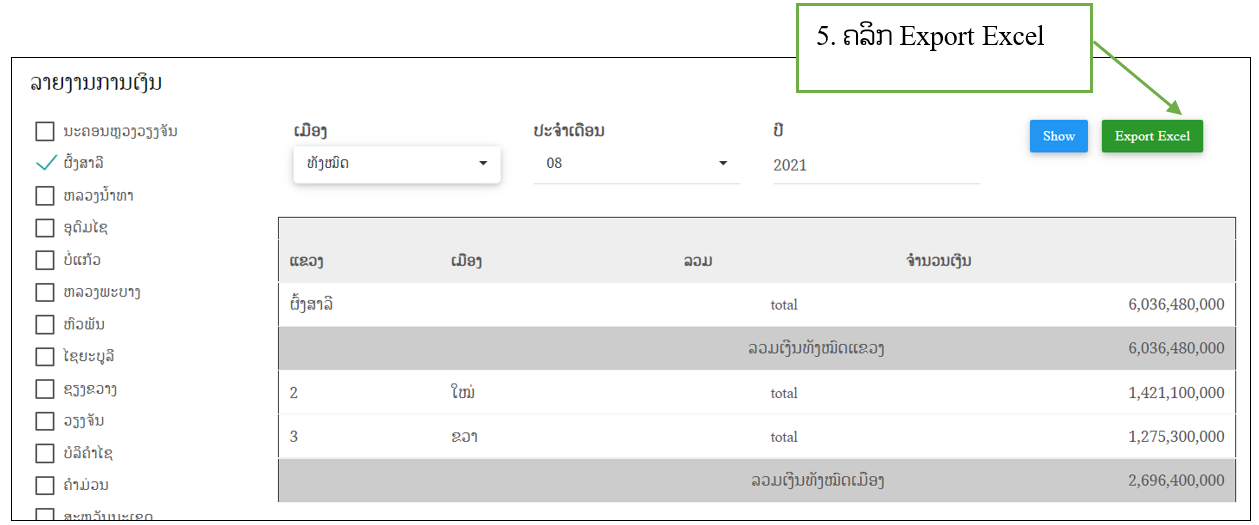
Task: Click the ແຂວງ column header
Action: [x=305, y=261]
